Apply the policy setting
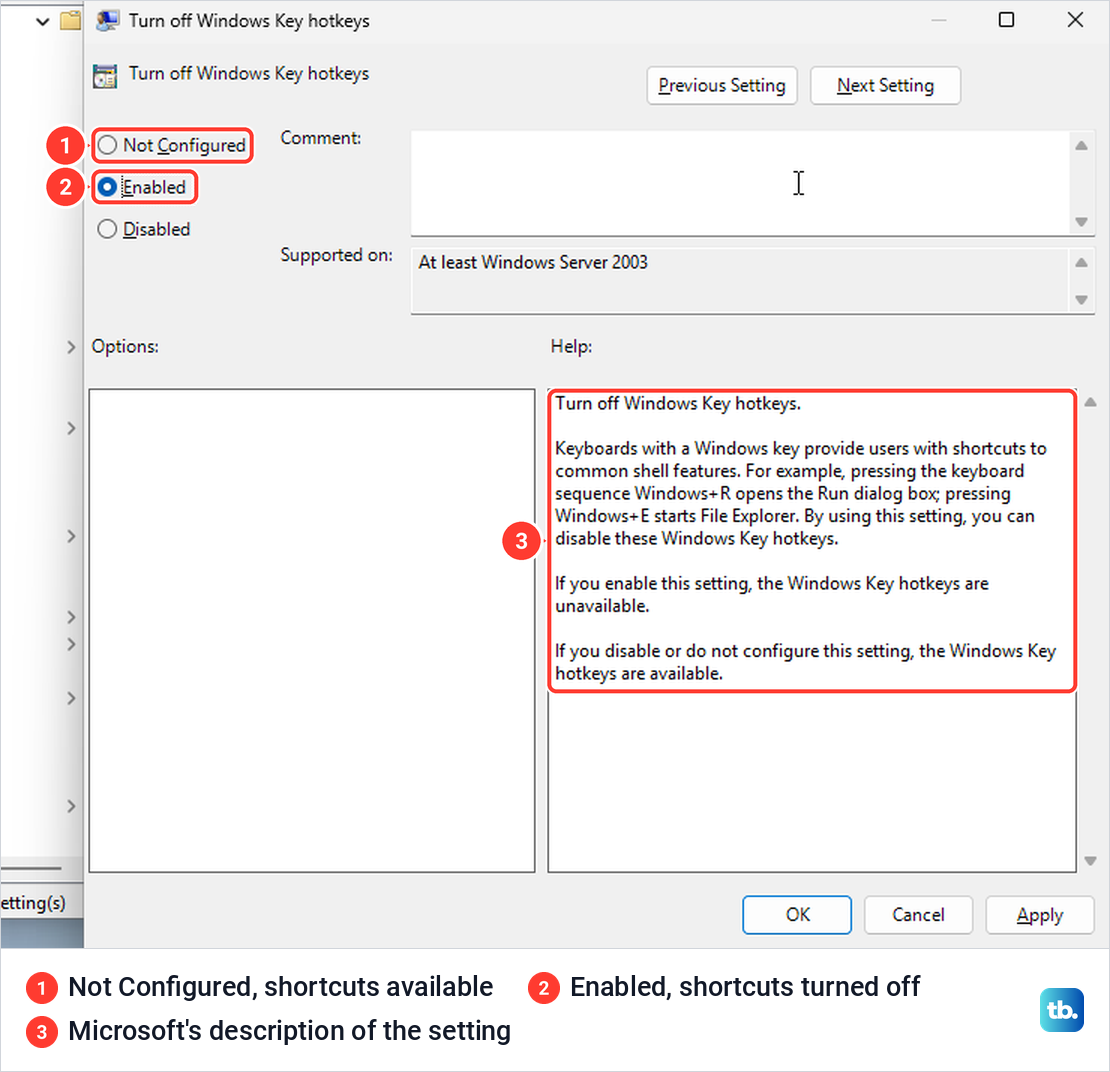This screenshot has height=1072, width=1110. coord(1039,915)
